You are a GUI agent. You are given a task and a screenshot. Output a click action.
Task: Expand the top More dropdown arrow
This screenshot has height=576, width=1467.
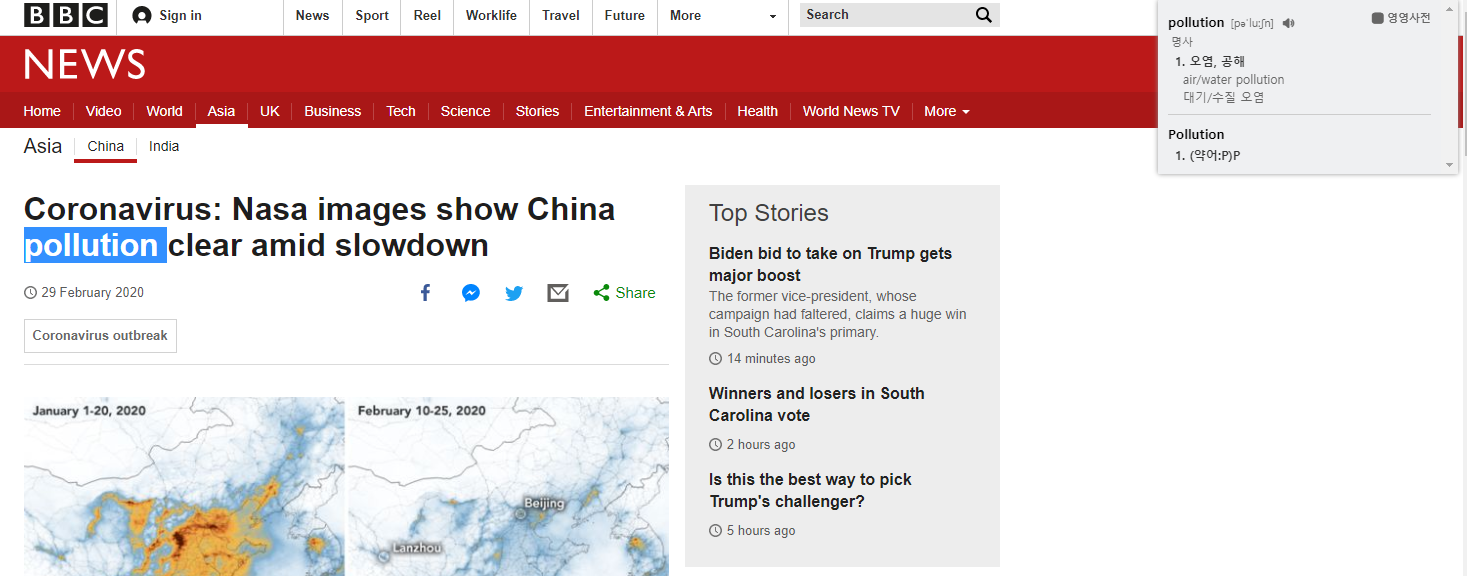(x=772, y=17)
